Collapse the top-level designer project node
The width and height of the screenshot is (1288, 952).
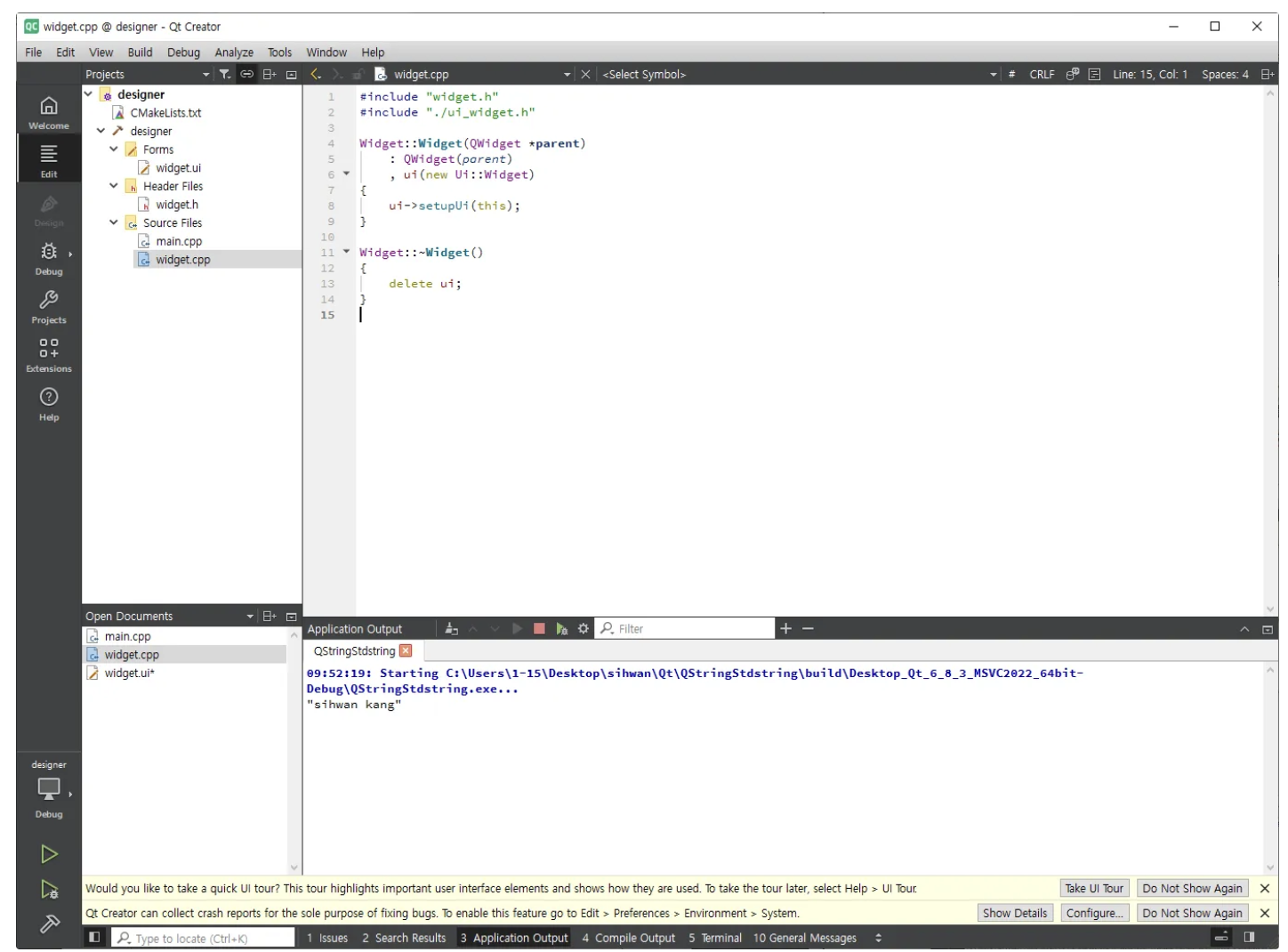[89, 94]
